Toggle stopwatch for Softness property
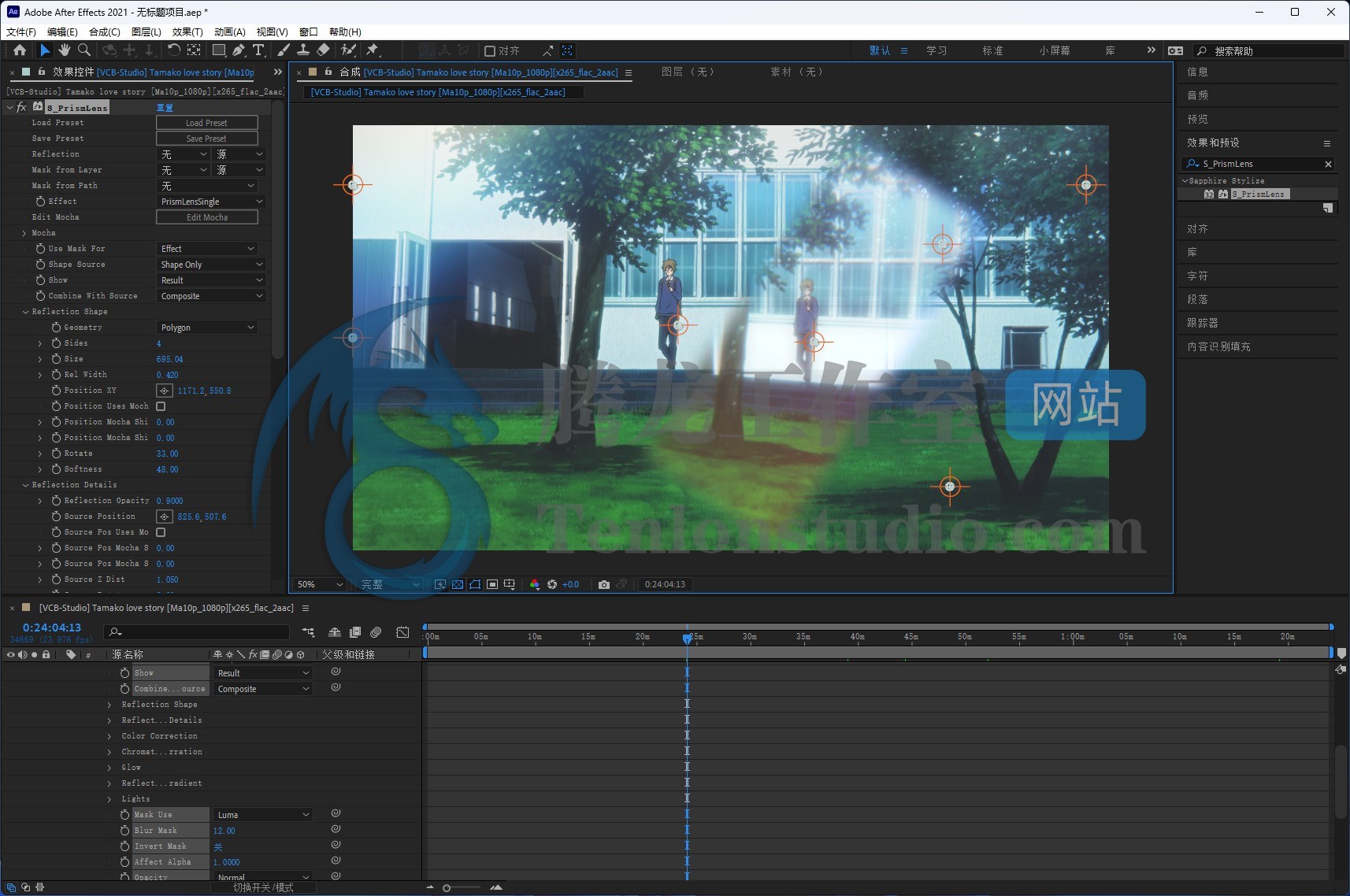 pos(56,469)
